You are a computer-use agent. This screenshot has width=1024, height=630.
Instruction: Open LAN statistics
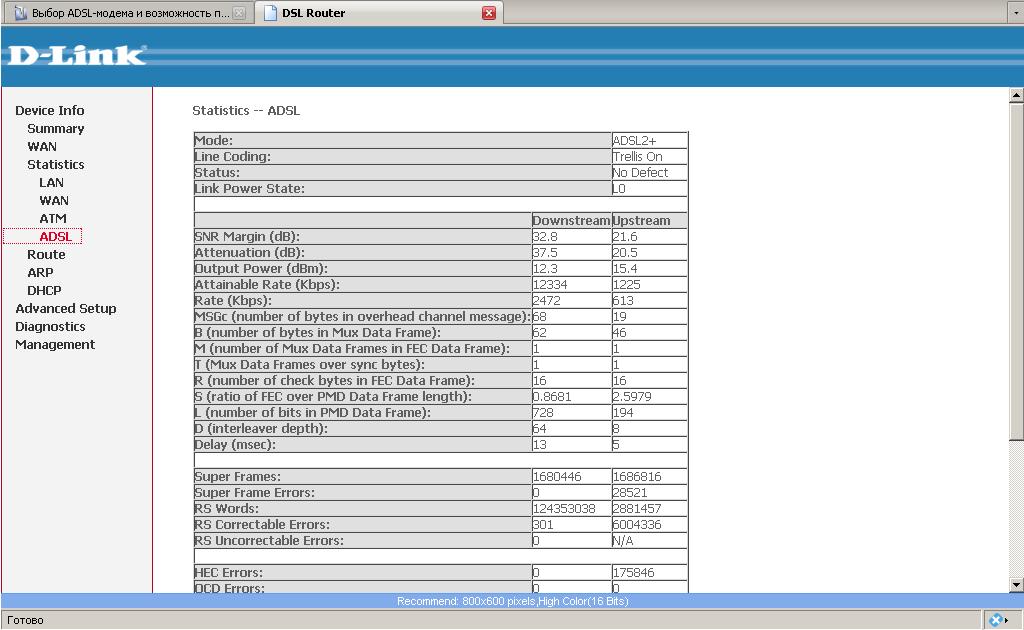51,182
